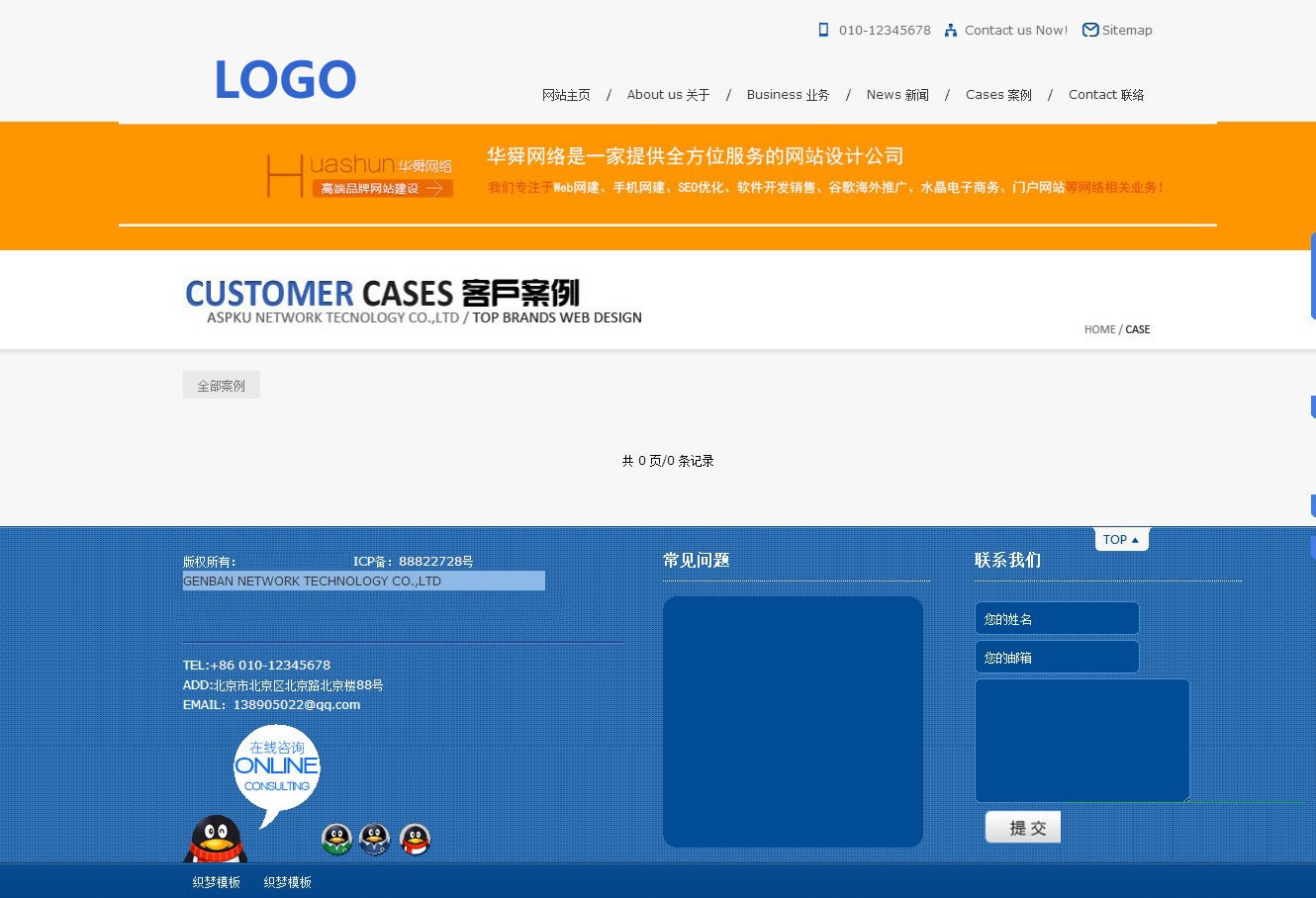Click the dark blue 常见问题 content box
The width and height of the screenshot is (1316, 898).
[x=793, y=721]
